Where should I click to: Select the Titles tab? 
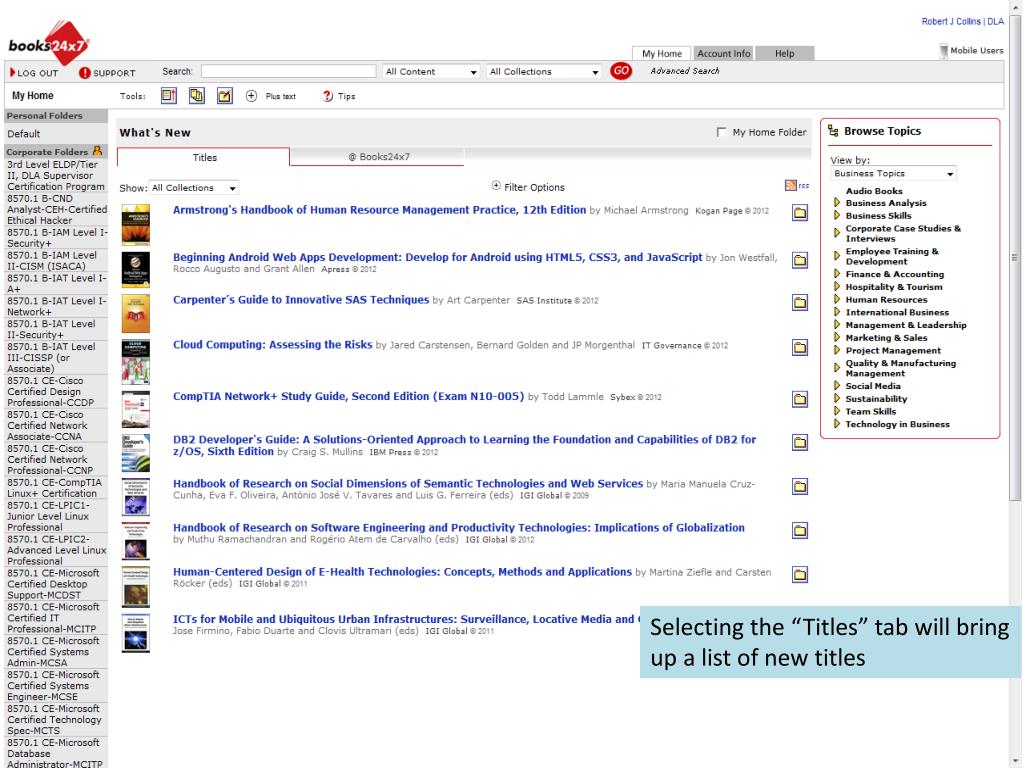[x=204, y=157]
